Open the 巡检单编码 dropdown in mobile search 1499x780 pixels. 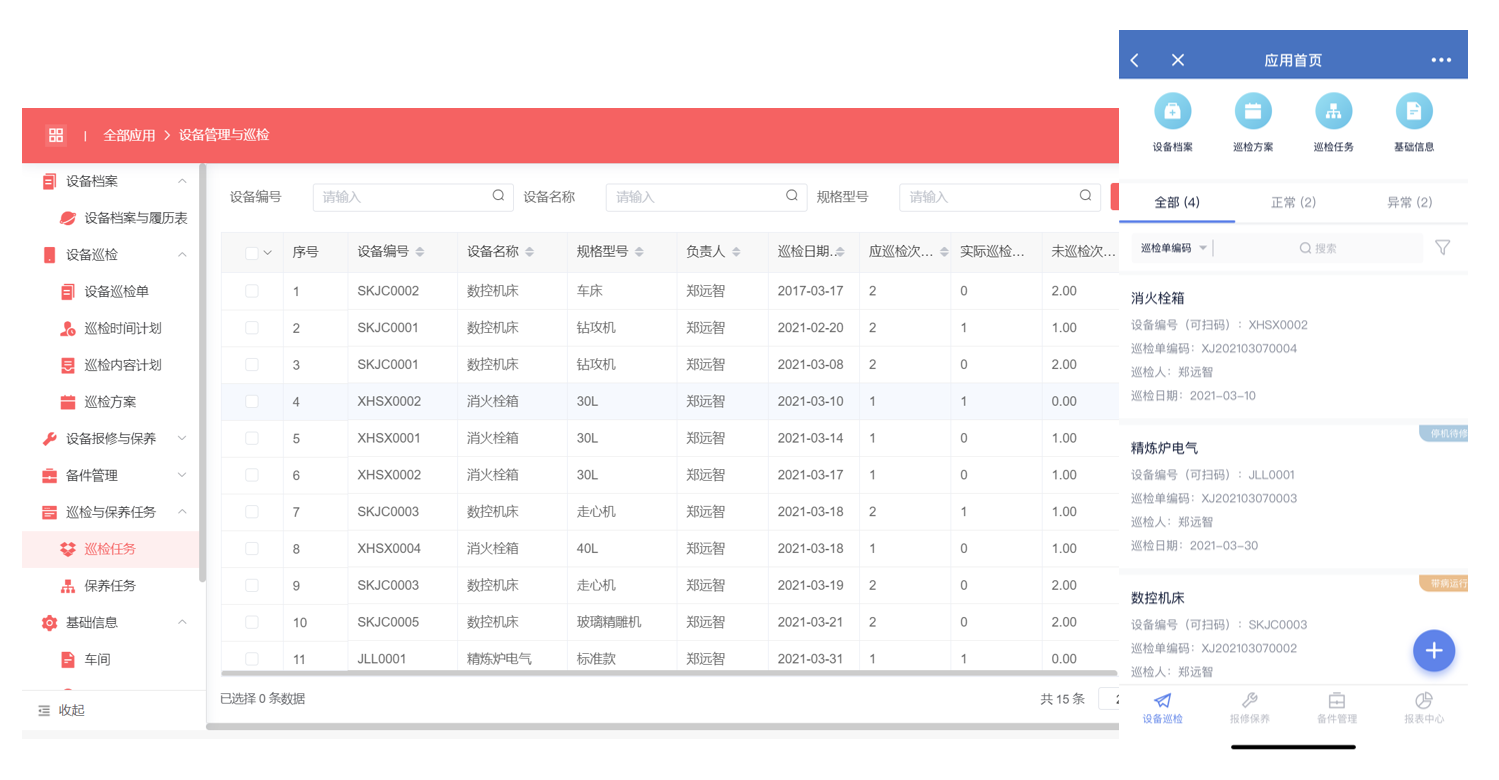coord(1173,248)
